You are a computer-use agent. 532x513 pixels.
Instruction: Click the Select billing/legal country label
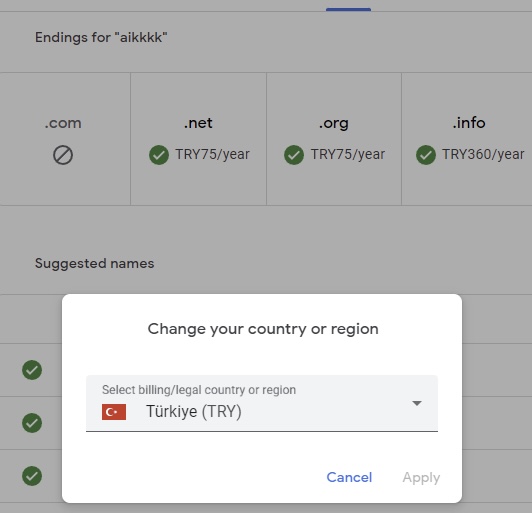tap(199, 390)
